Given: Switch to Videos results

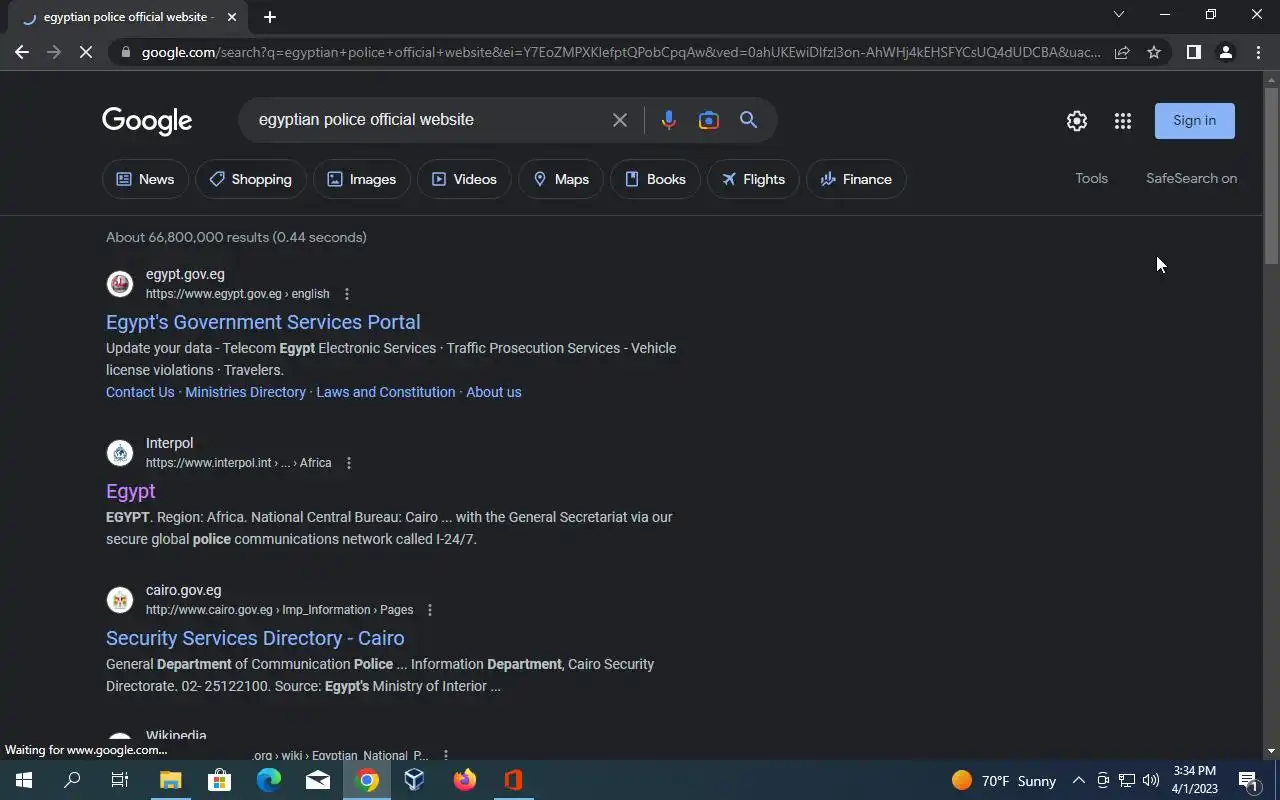Looking at the screenshot, I should [464, 179].
